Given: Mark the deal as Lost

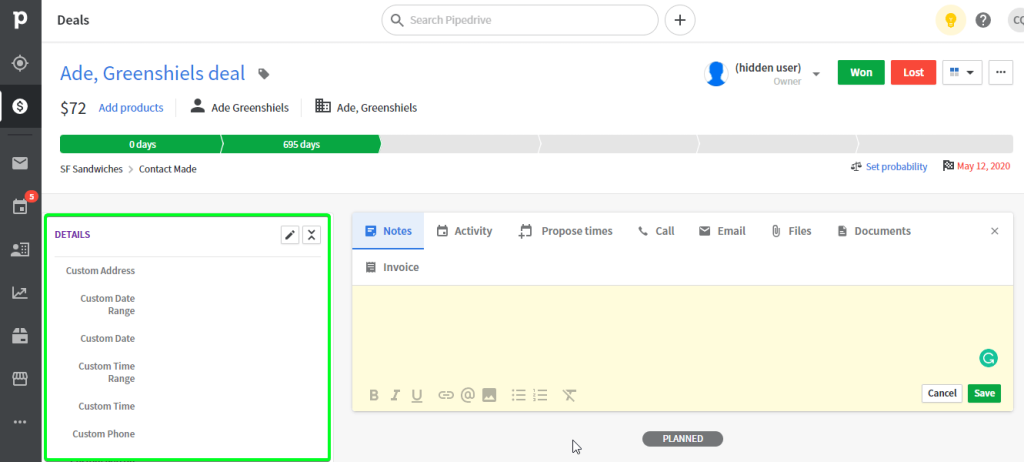Looking at the screenshot, I should coord(914,73).
